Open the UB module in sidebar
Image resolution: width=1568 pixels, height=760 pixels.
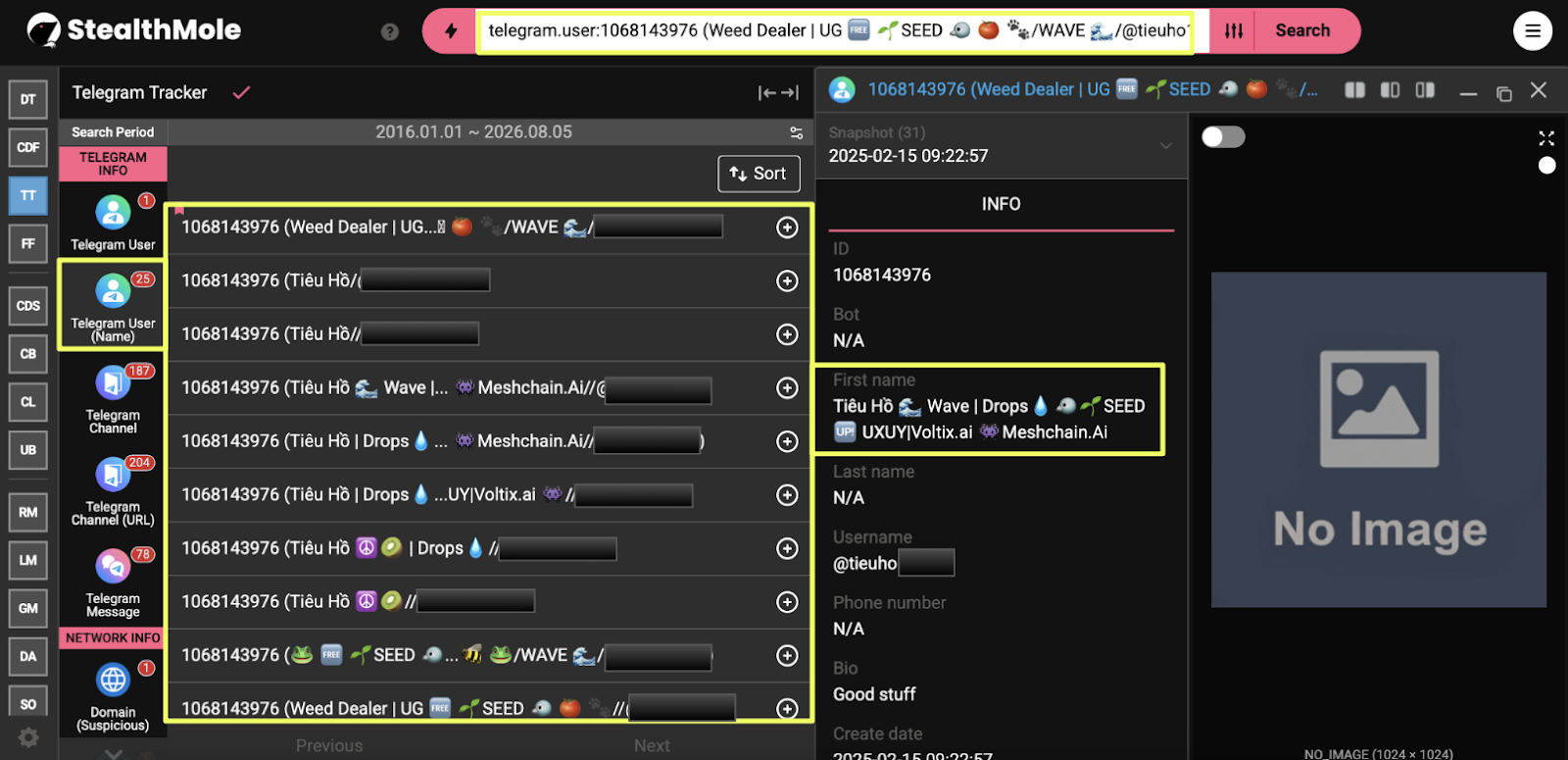tap(28, 450)
